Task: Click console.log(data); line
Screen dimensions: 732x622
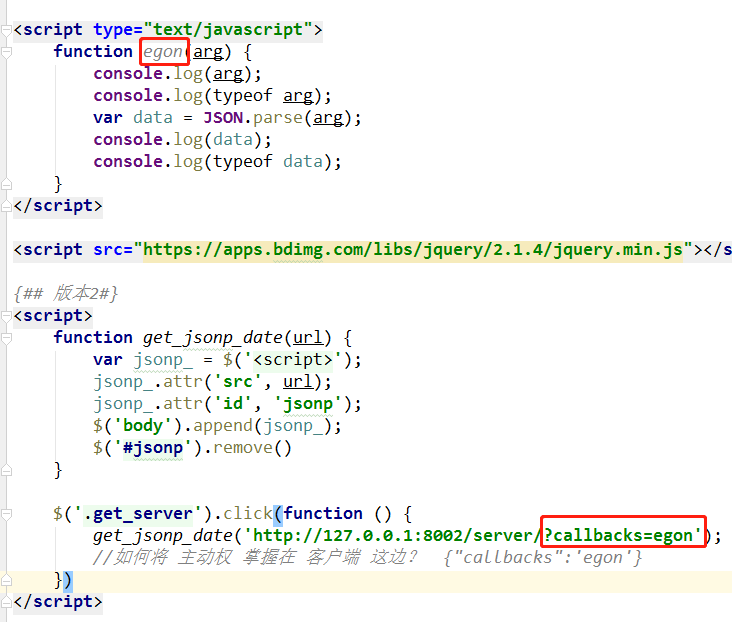Action: (x=183, y=140)
